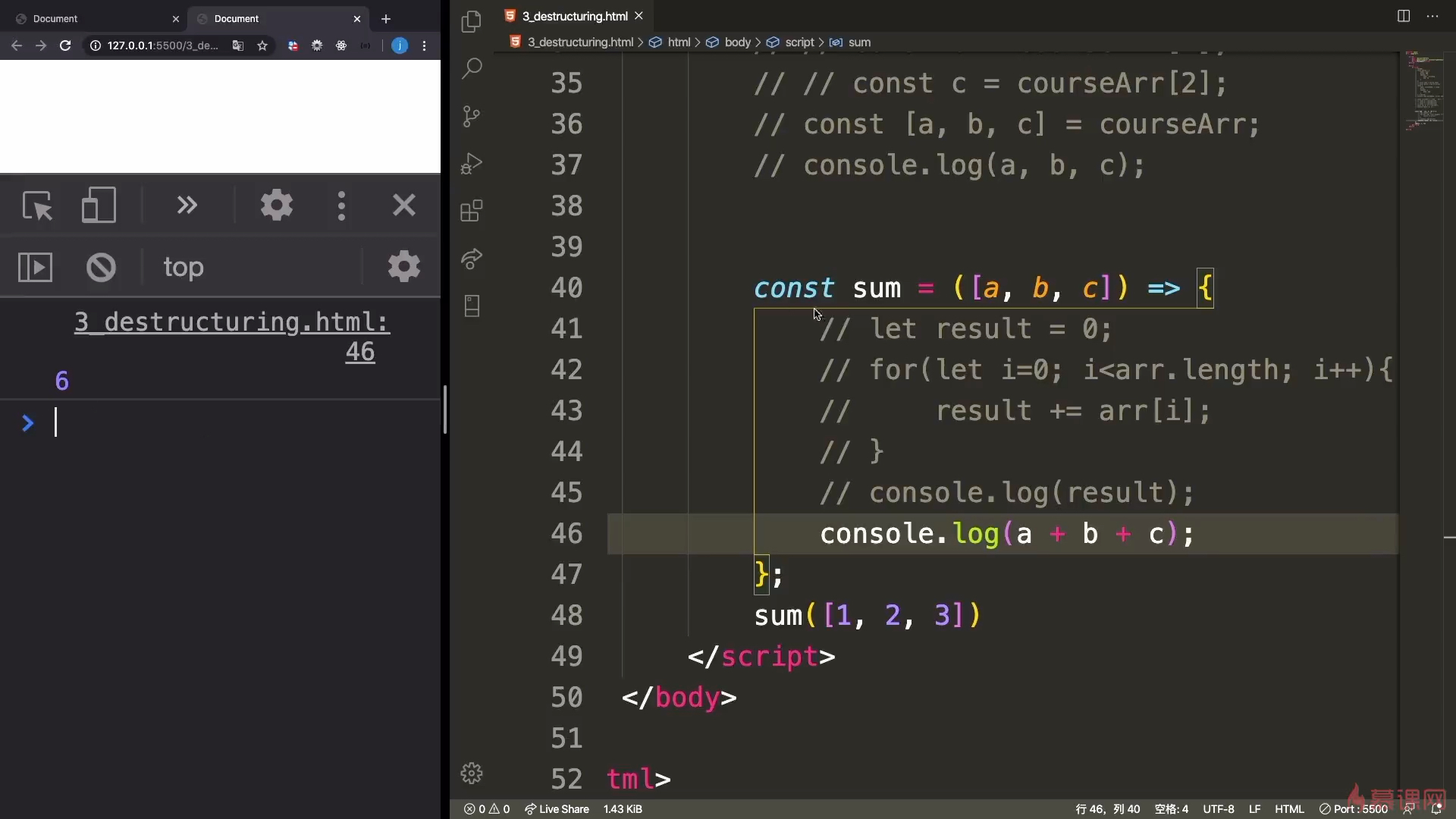Change the indentation spaces setting

(x=1171, y=809)
